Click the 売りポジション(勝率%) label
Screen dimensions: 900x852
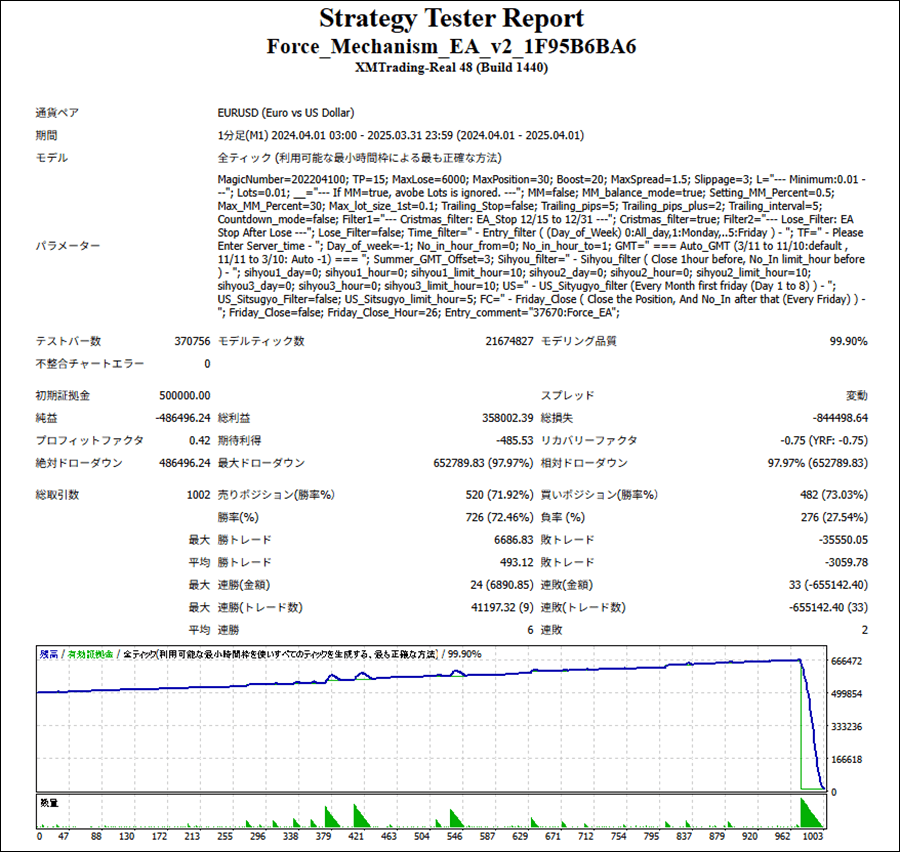[276, 495]
